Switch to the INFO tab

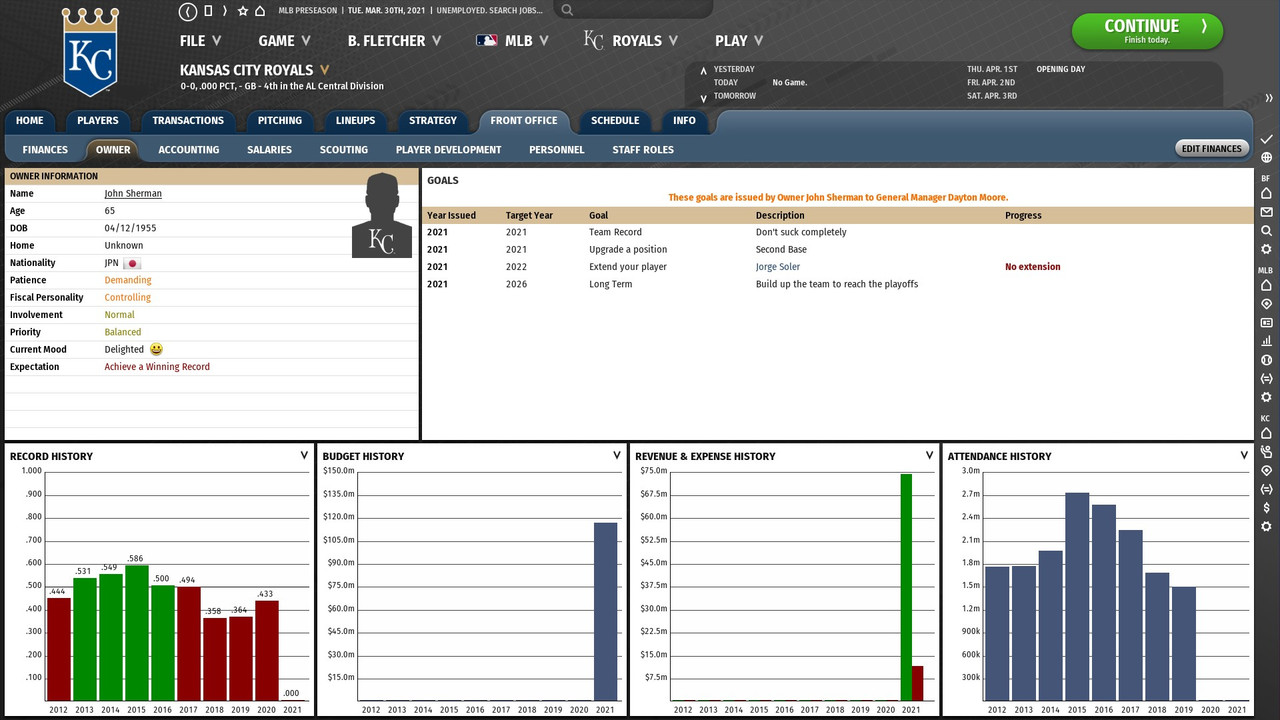point(684,121)
